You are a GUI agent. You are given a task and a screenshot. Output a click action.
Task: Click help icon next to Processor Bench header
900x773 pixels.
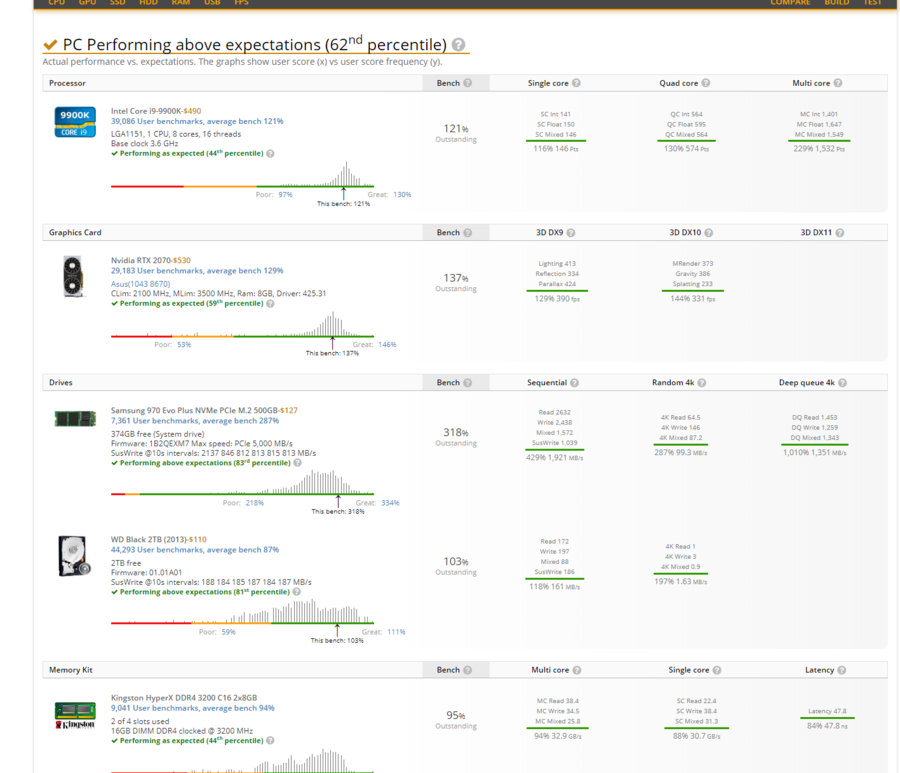point(468,83)
